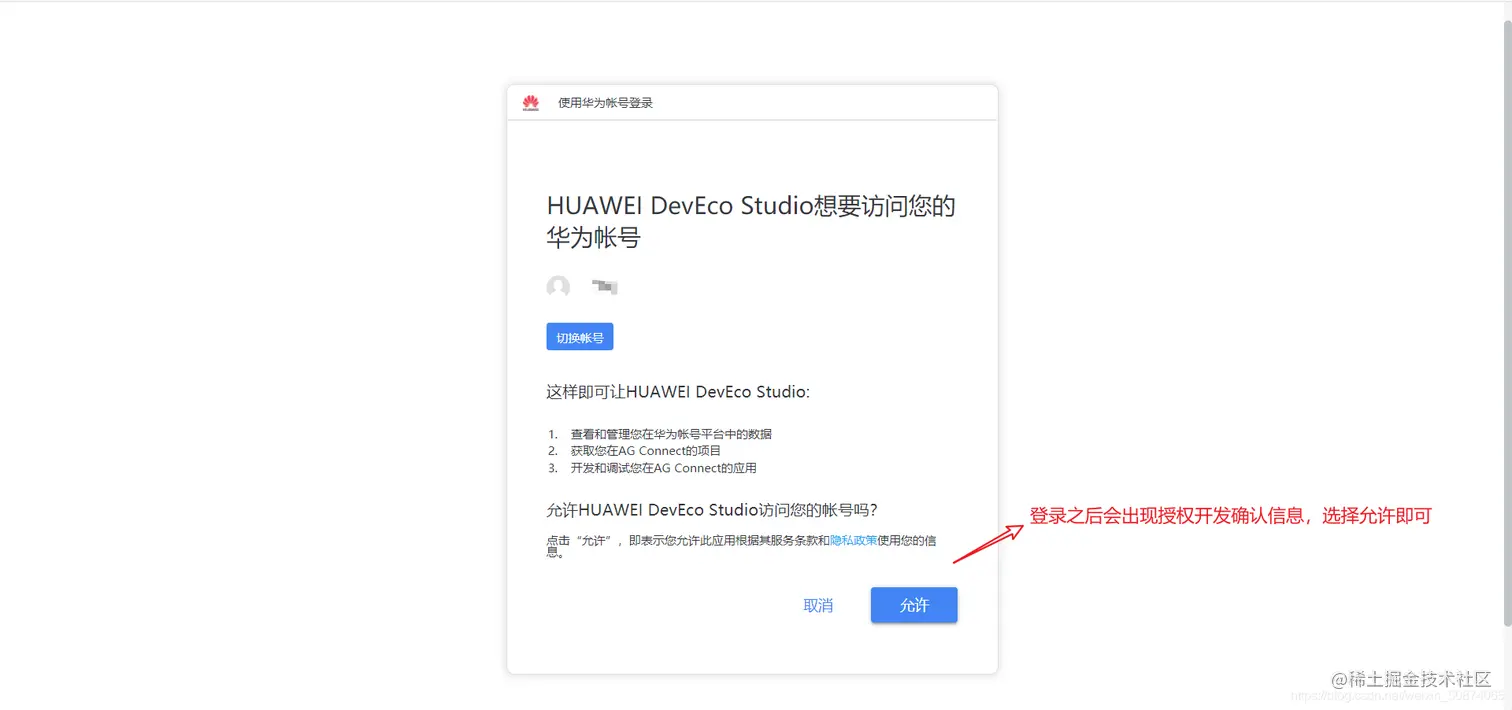Click the 允许 (Allow) button
Image resolution: width=1512 pixels, height=710 pixels.
pyautogui.click(x=913, y=605)
